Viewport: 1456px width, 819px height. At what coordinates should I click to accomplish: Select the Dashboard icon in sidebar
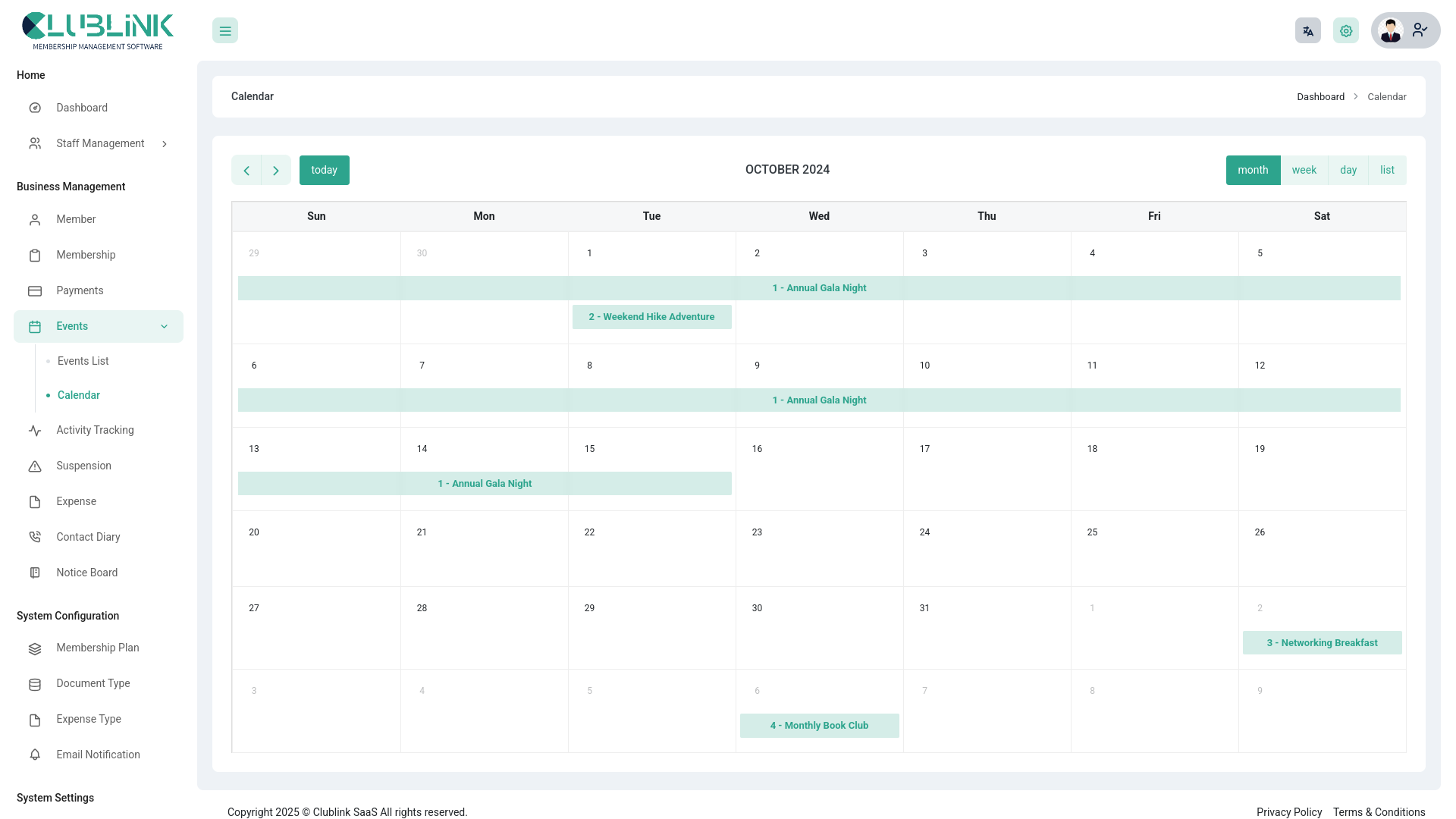[35, 108]
